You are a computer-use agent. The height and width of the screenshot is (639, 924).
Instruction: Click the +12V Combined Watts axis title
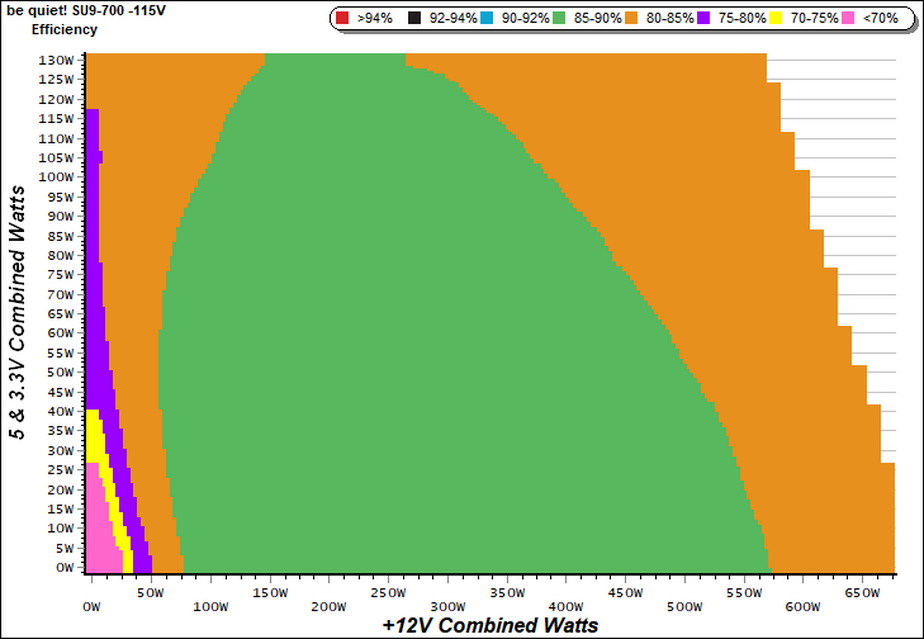[490, 625]
